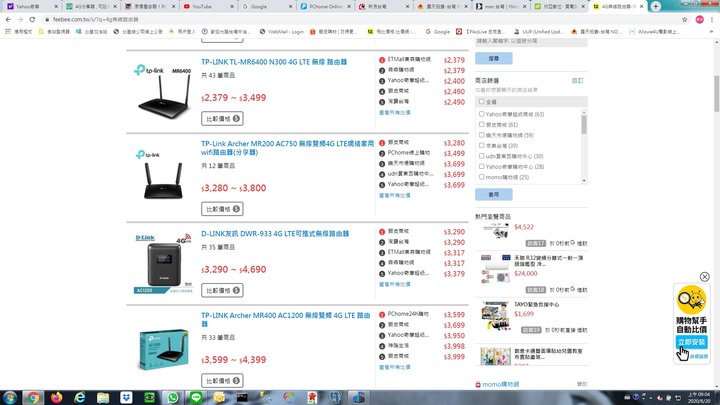Close the YouTube tab
The width and height of the screenshot is (720, 405).
pos(232,6)
